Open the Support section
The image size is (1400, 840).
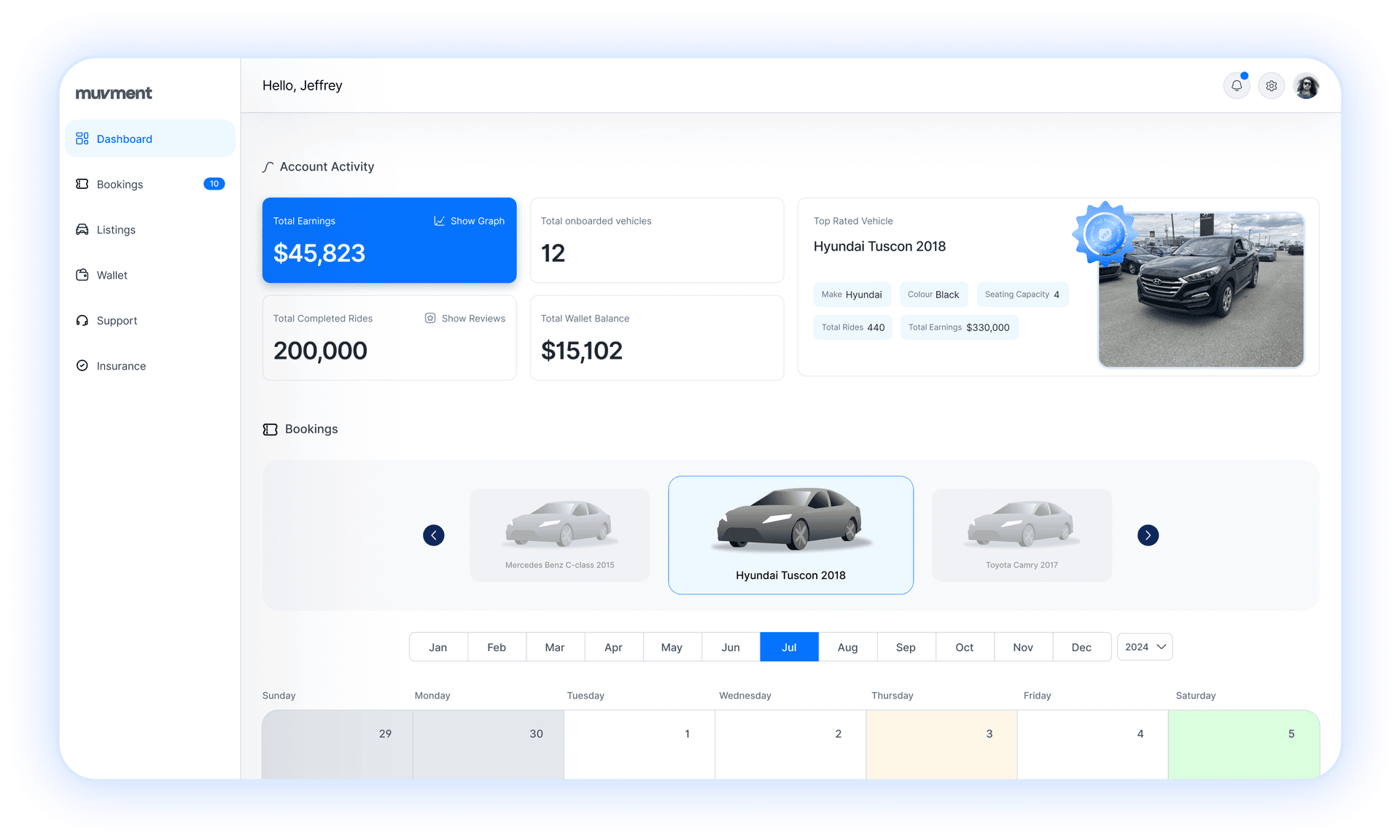(117, 320)
